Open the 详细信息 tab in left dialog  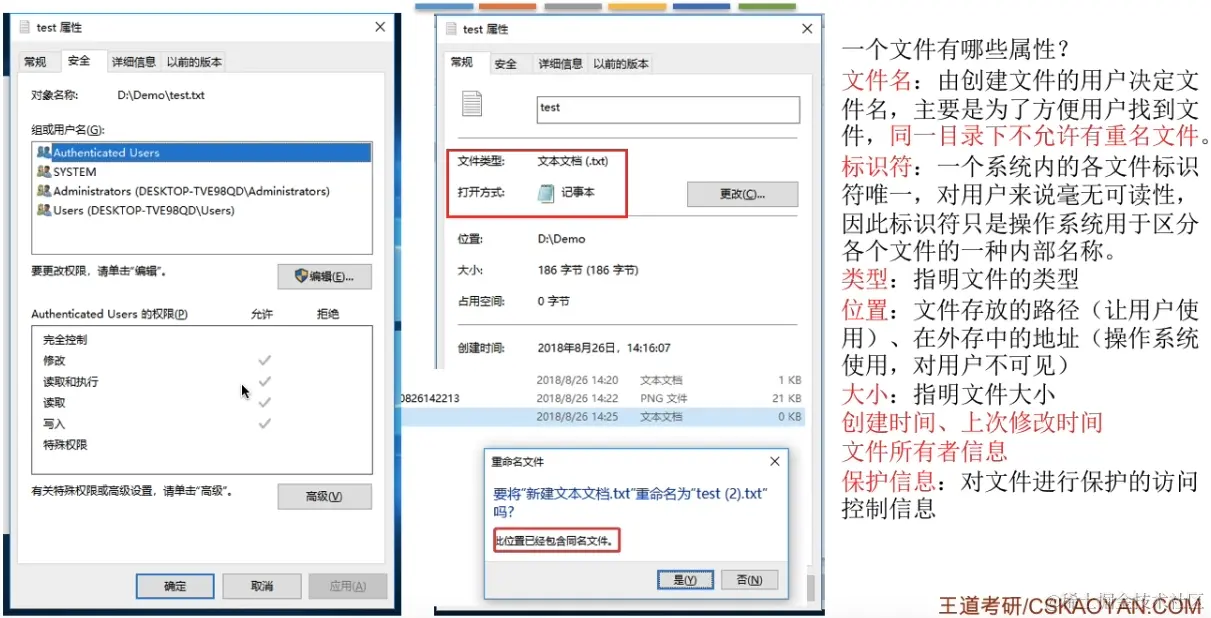(x=133, y=62)
